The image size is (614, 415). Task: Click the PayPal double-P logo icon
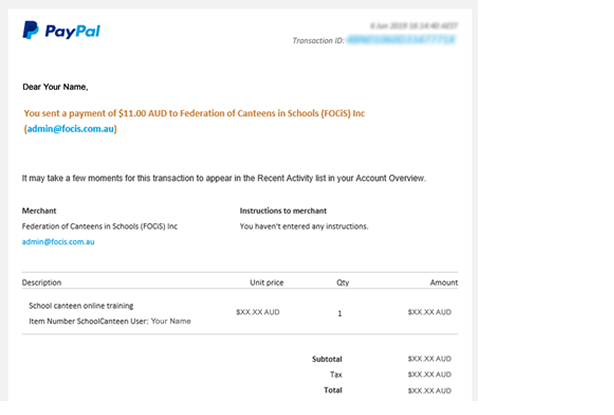(x=30, y=30)
